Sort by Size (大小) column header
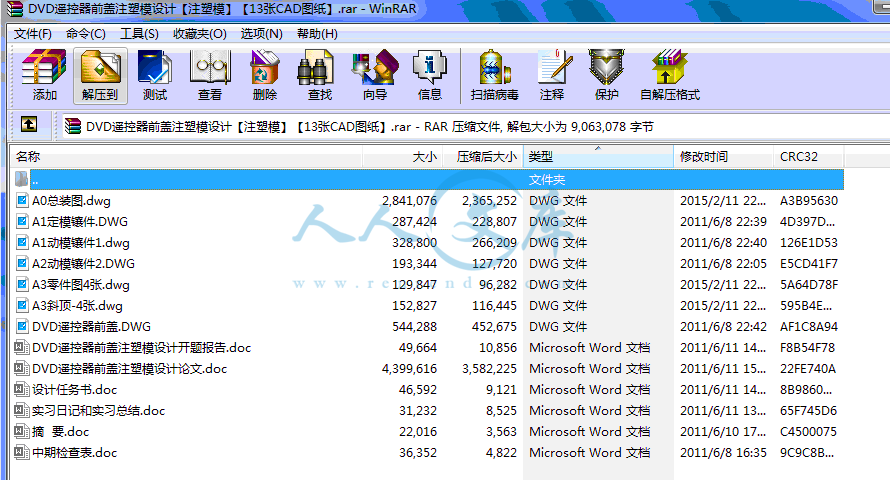 (x=402, y=157)
